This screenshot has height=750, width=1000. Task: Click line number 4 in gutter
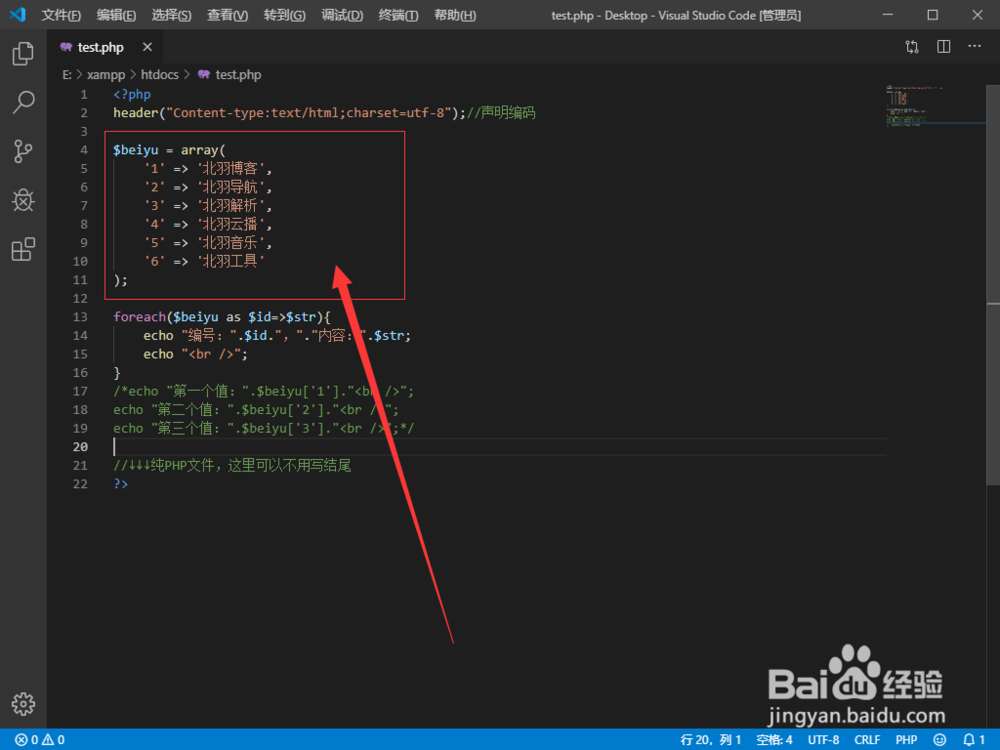pyautogui.click(x=84, y=150)
